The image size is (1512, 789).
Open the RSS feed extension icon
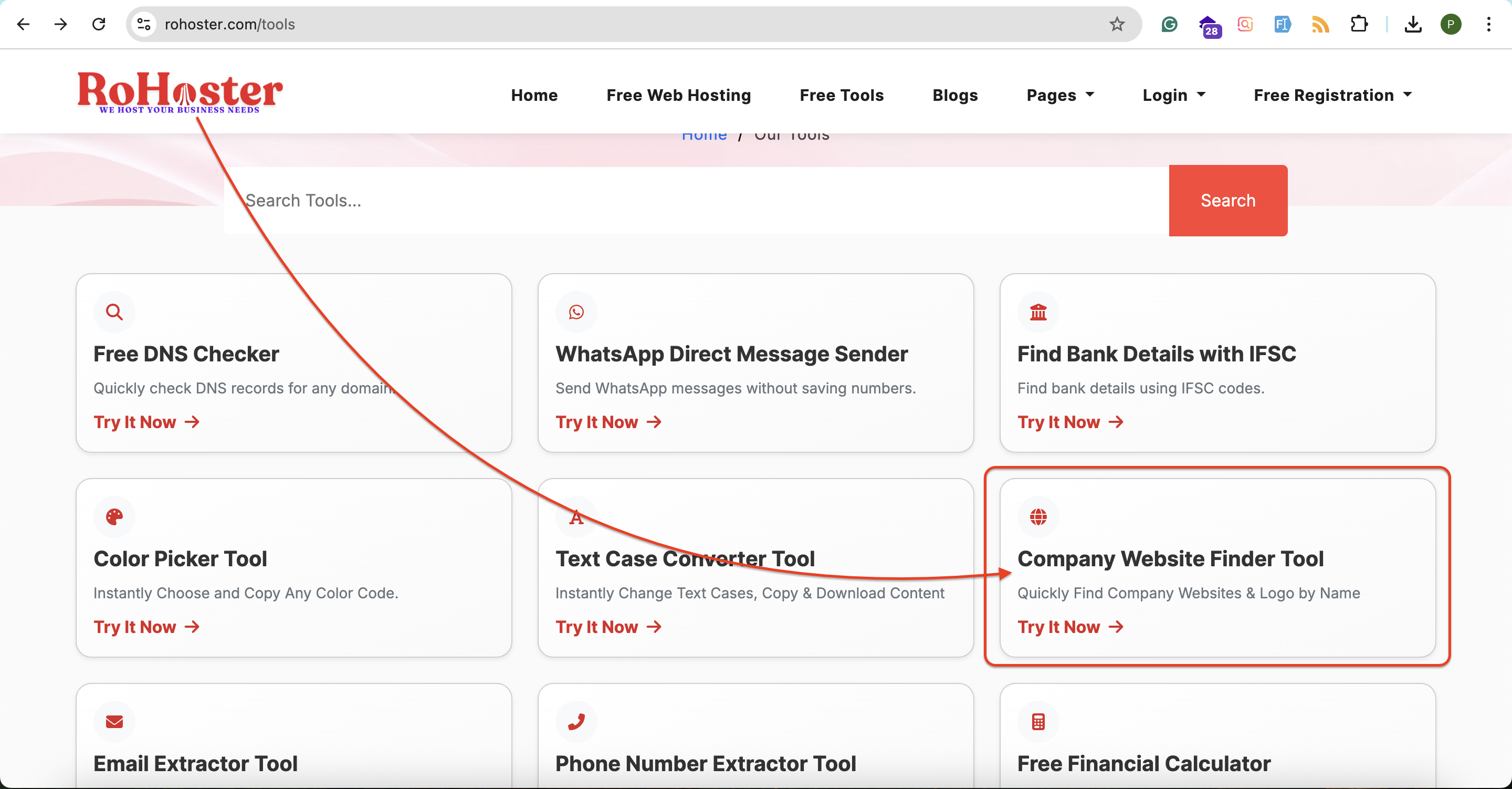1320,25
